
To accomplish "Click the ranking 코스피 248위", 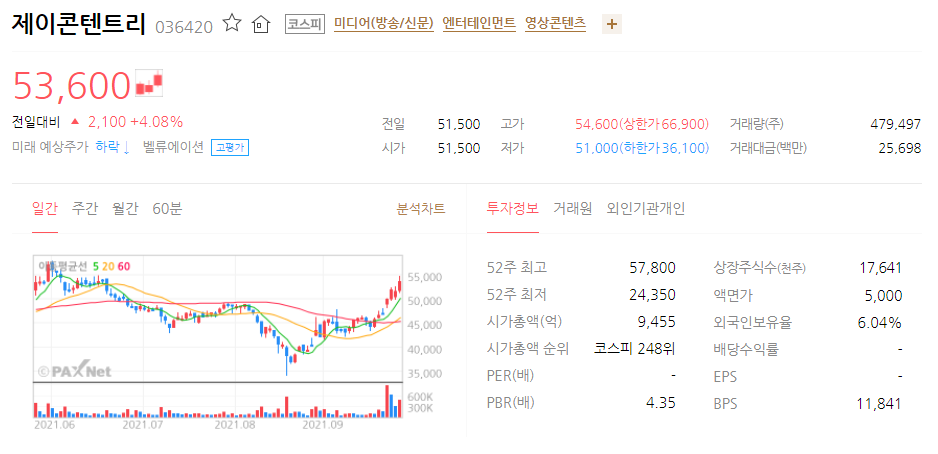I will pyautogui.click(x=635, y=349).
